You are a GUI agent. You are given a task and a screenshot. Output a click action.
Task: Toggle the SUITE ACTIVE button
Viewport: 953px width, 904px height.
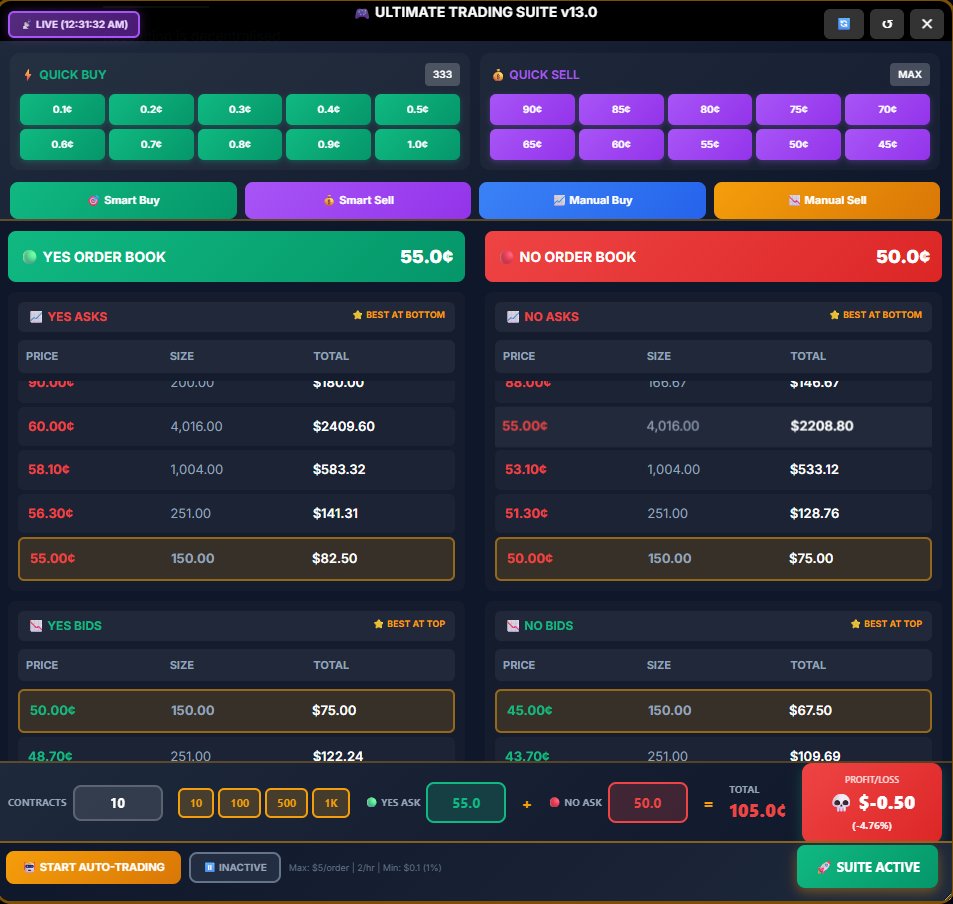pyautogui.click(x=867, y=868)
